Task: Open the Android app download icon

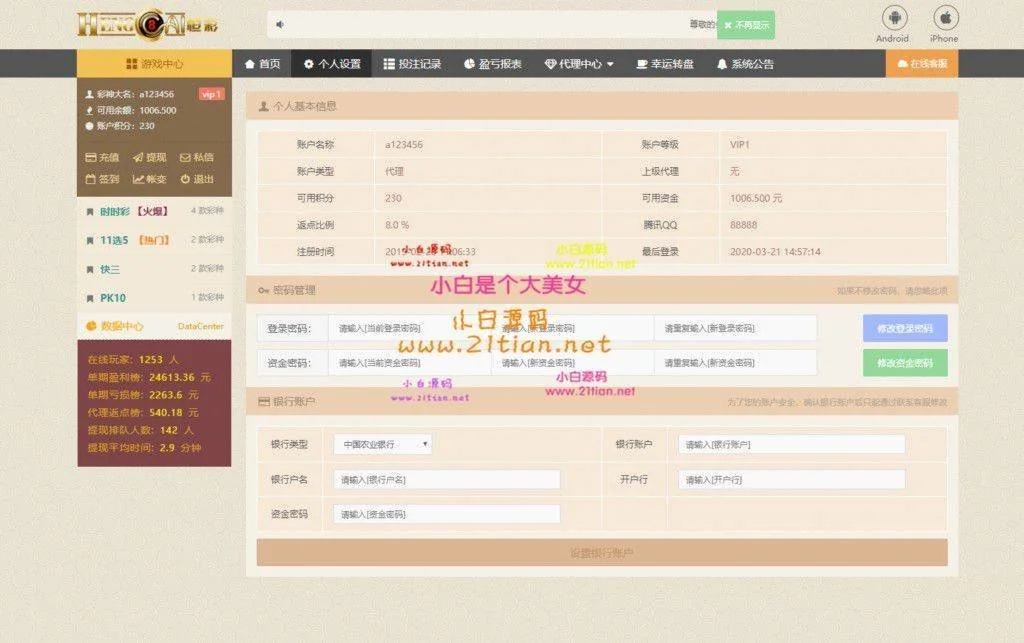Action: (x=892, y=19)
